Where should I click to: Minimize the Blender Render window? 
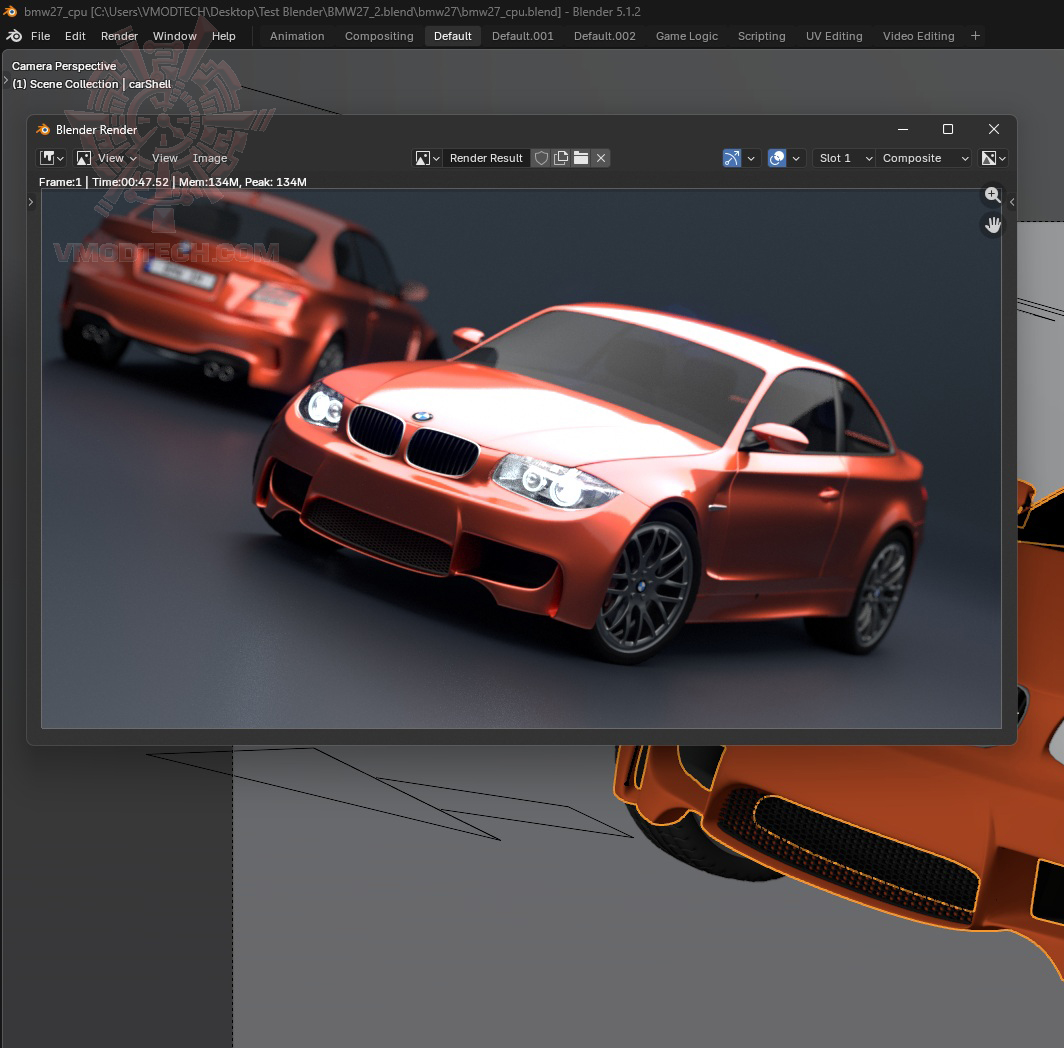coord(902,129)
